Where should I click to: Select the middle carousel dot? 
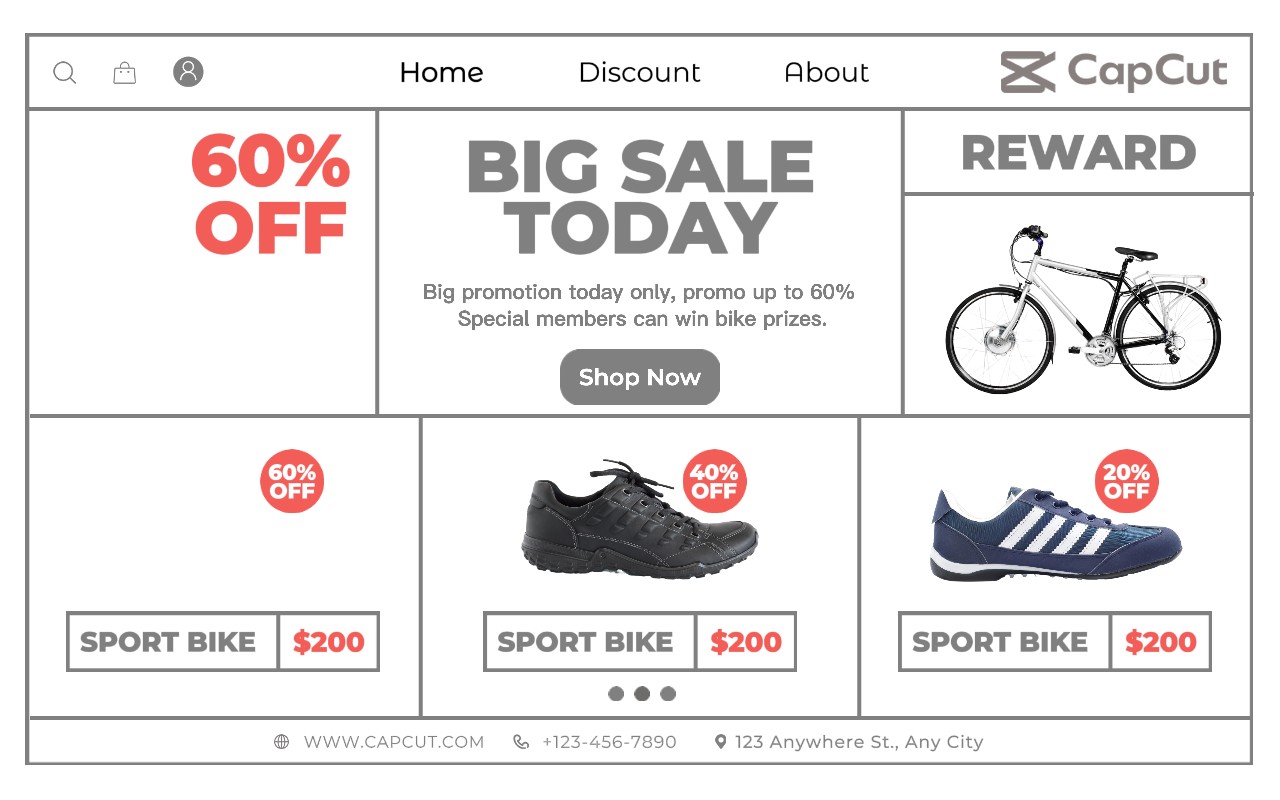(x=642, y=694)
